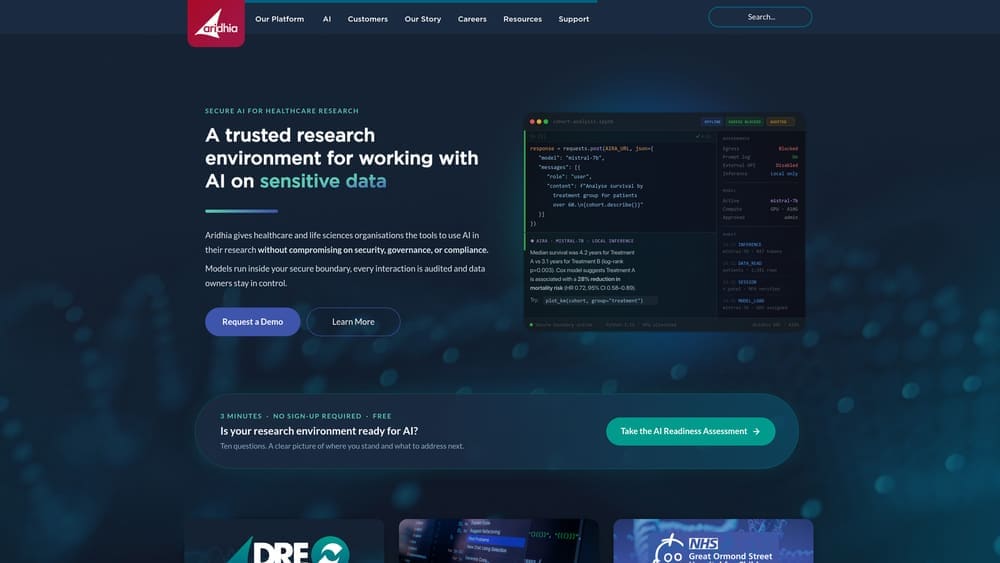Click the Request a Demo button
Image resolution: width=1000 pixels, height=563 pixels.
pos(253,322)
